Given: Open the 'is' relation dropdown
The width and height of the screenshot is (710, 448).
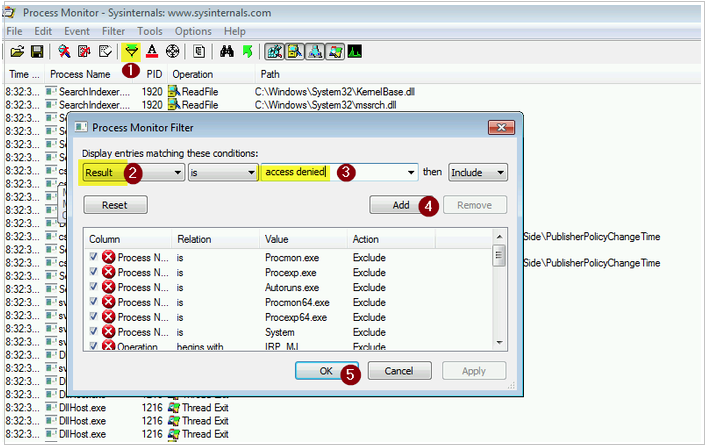Looking at the screenshot, I should 223,173.
